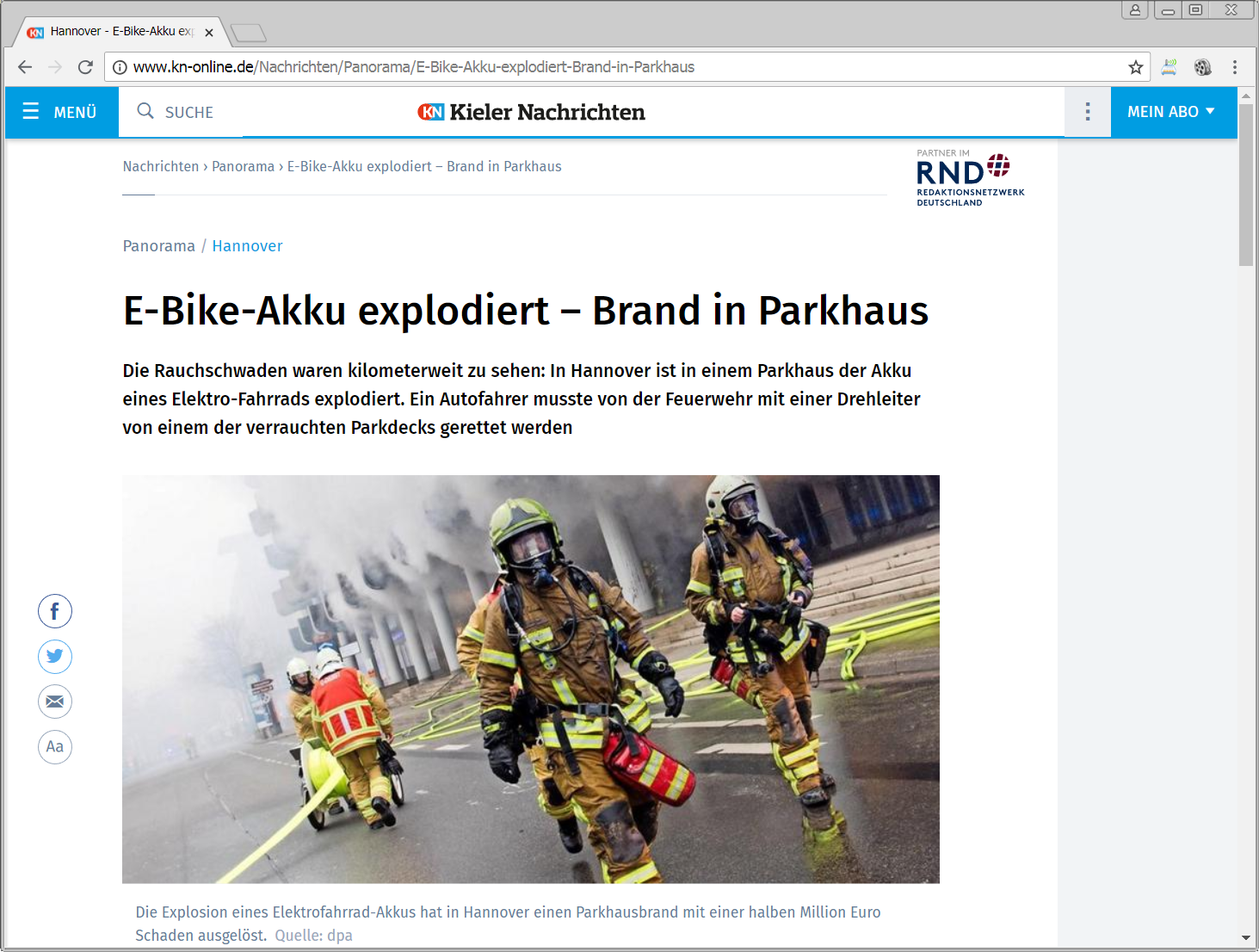Close the current browser tab

point(209,33)
